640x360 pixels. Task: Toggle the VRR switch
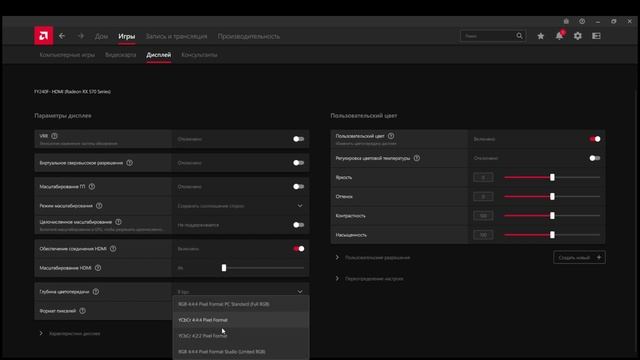click(298, 139)
